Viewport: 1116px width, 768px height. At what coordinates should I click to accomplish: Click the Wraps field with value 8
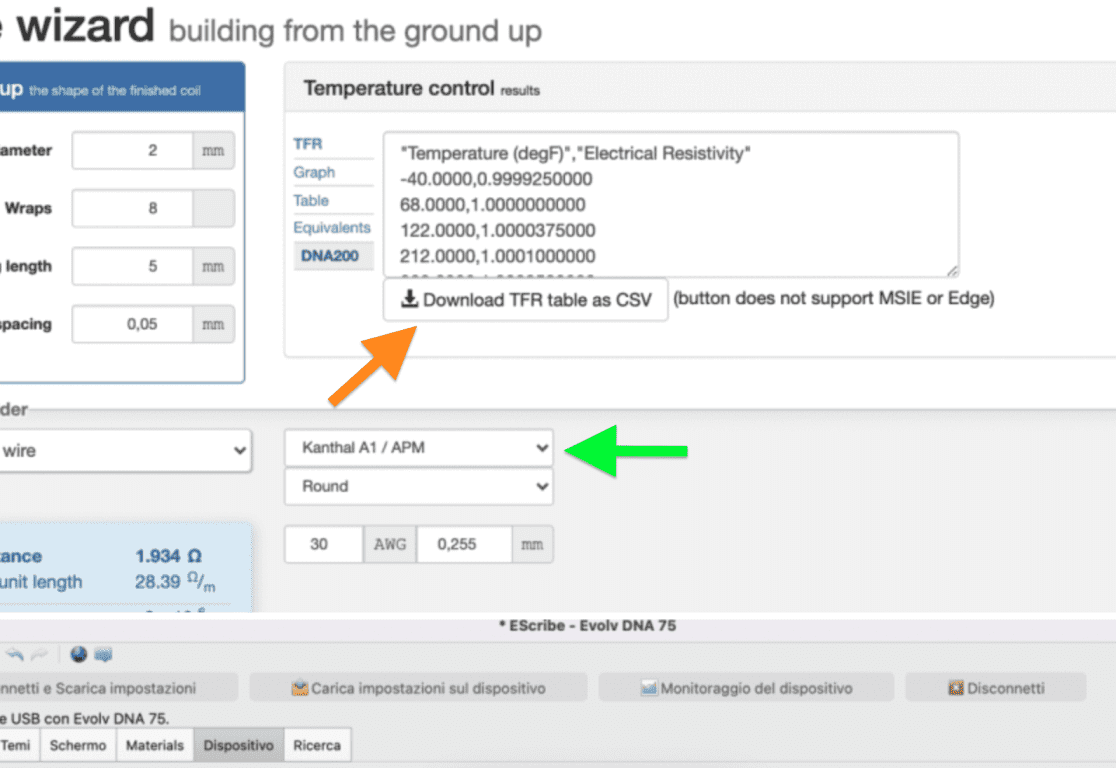coord(132,208)
